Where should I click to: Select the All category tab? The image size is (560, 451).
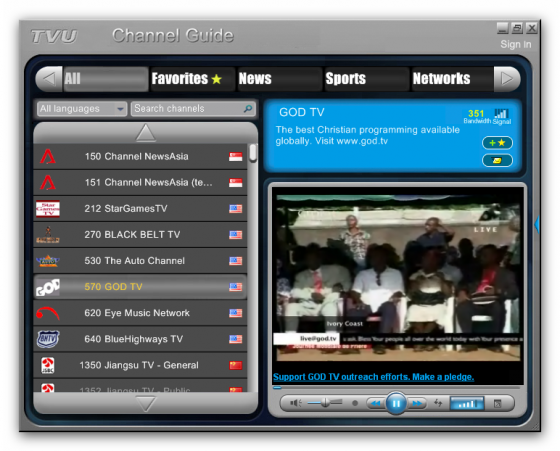point(106,79)
